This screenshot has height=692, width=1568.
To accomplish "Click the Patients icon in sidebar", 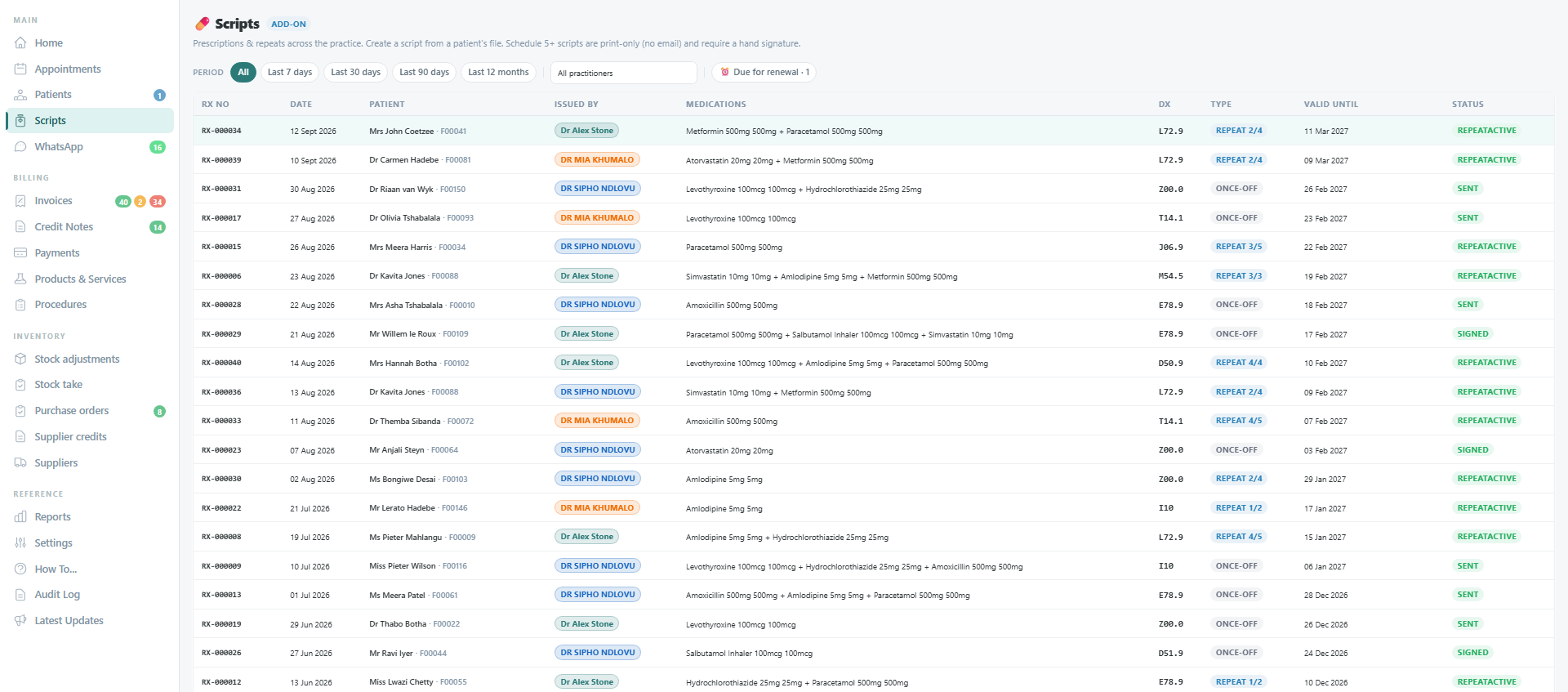I will [20, 95].
